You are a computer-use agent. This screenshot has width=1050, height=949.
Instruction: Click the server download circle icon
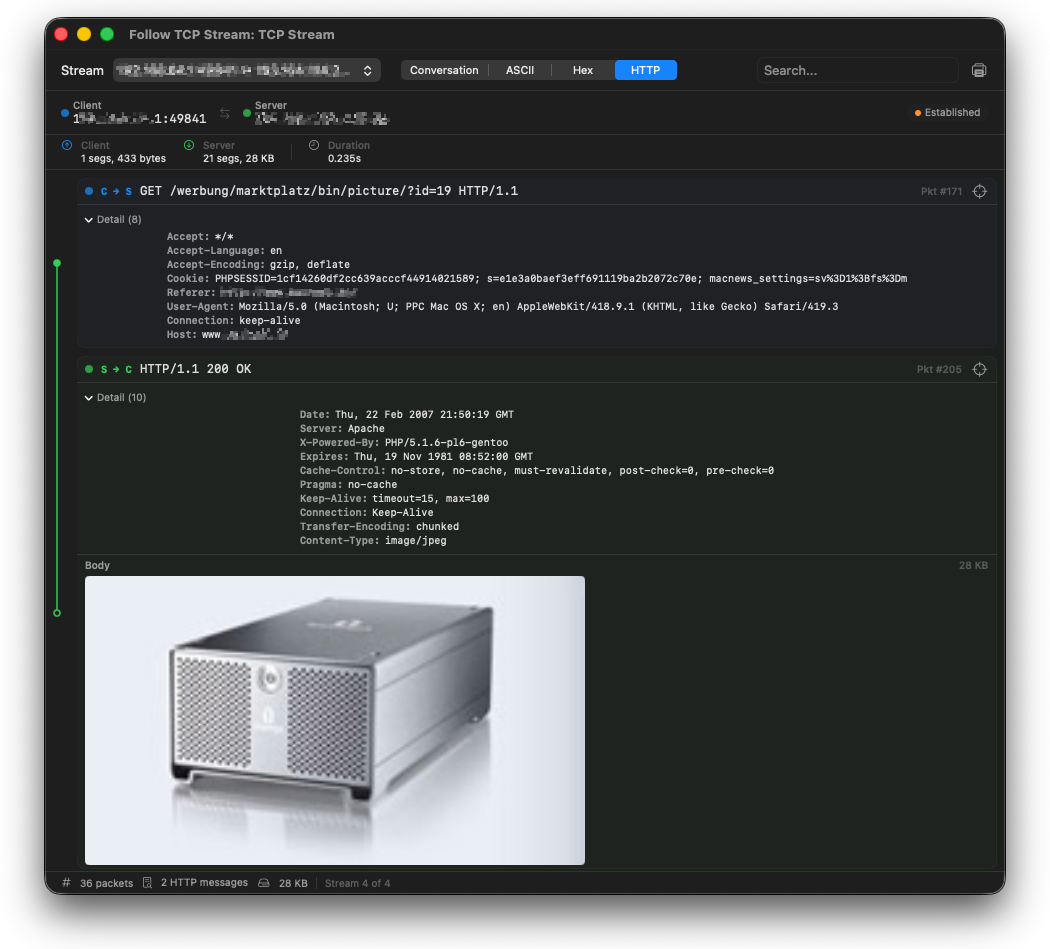tap(189, 145)
